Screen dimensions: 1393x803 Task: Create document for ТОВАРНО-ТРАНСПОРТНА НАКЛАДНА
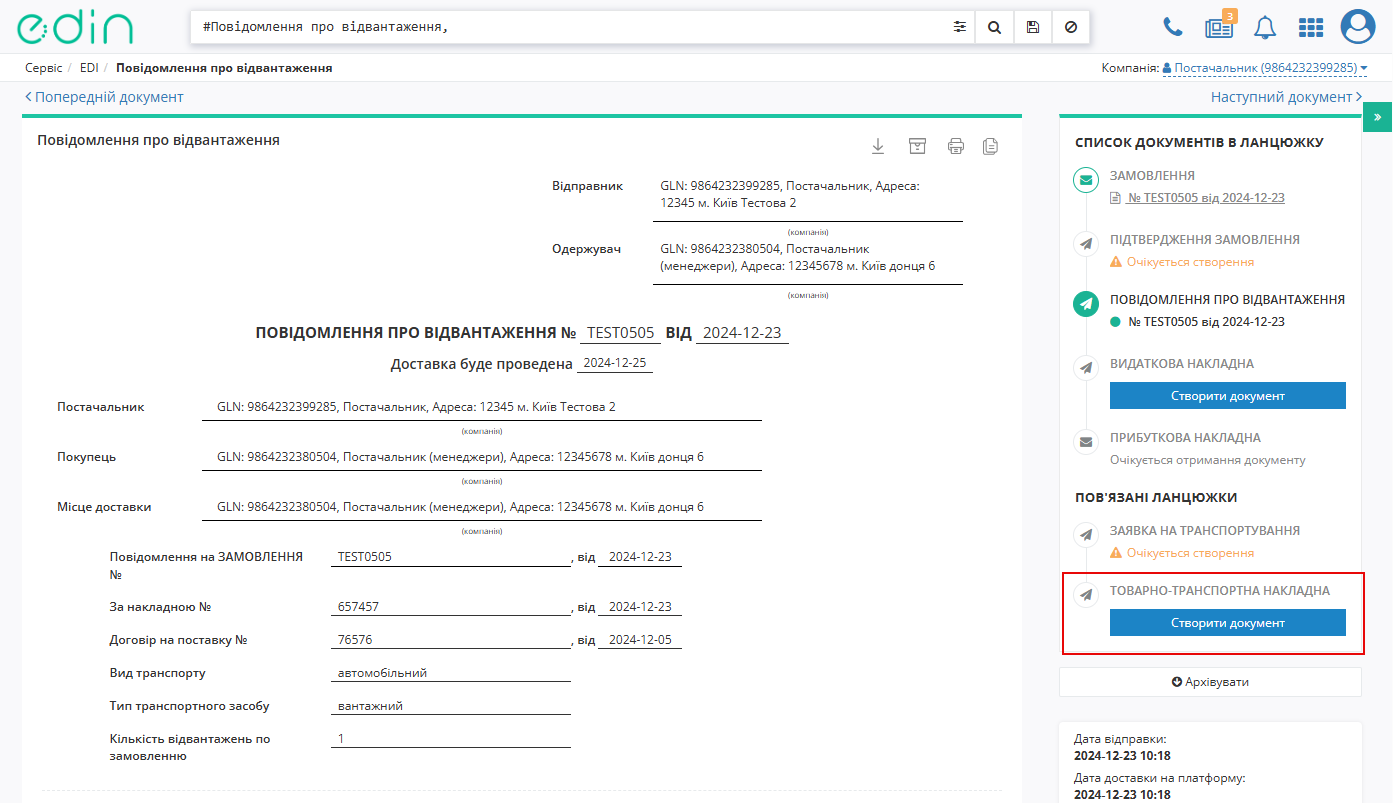point(1227,623)
